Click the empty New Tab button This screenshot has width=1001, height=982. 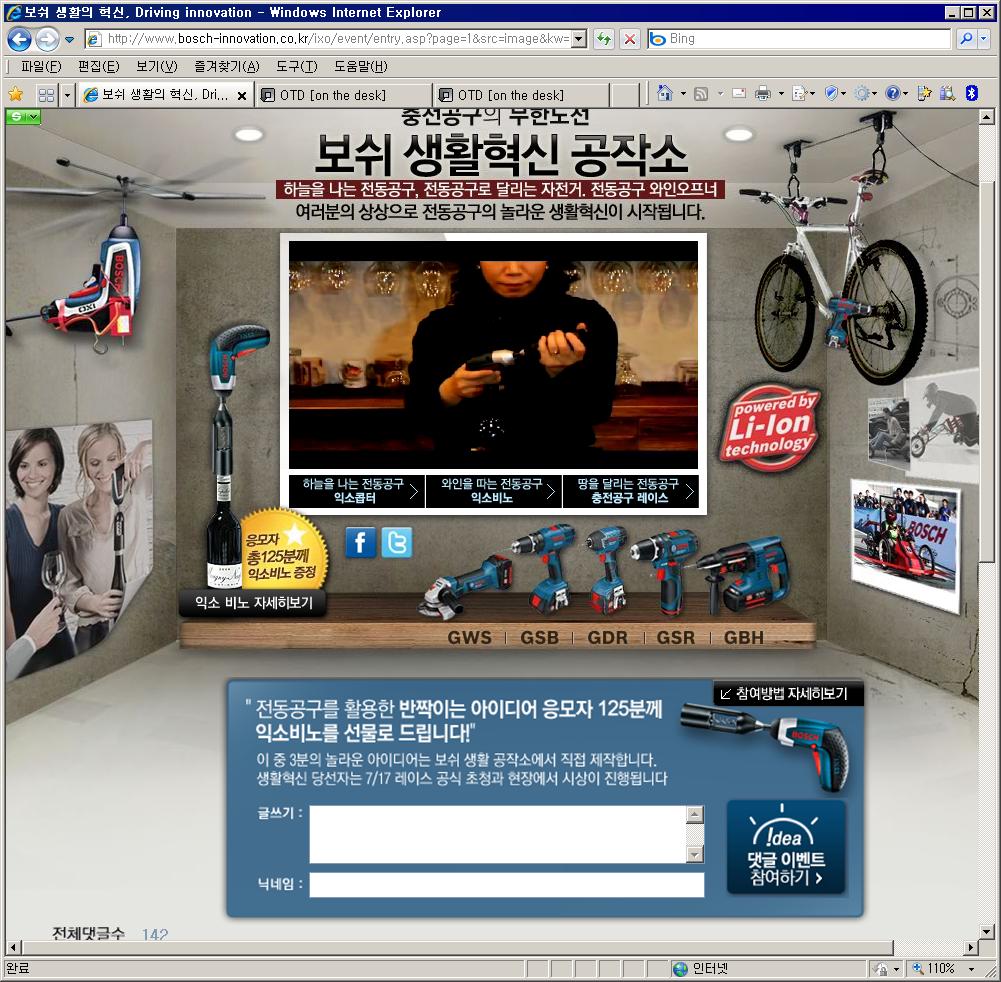[x=624, y=95]
